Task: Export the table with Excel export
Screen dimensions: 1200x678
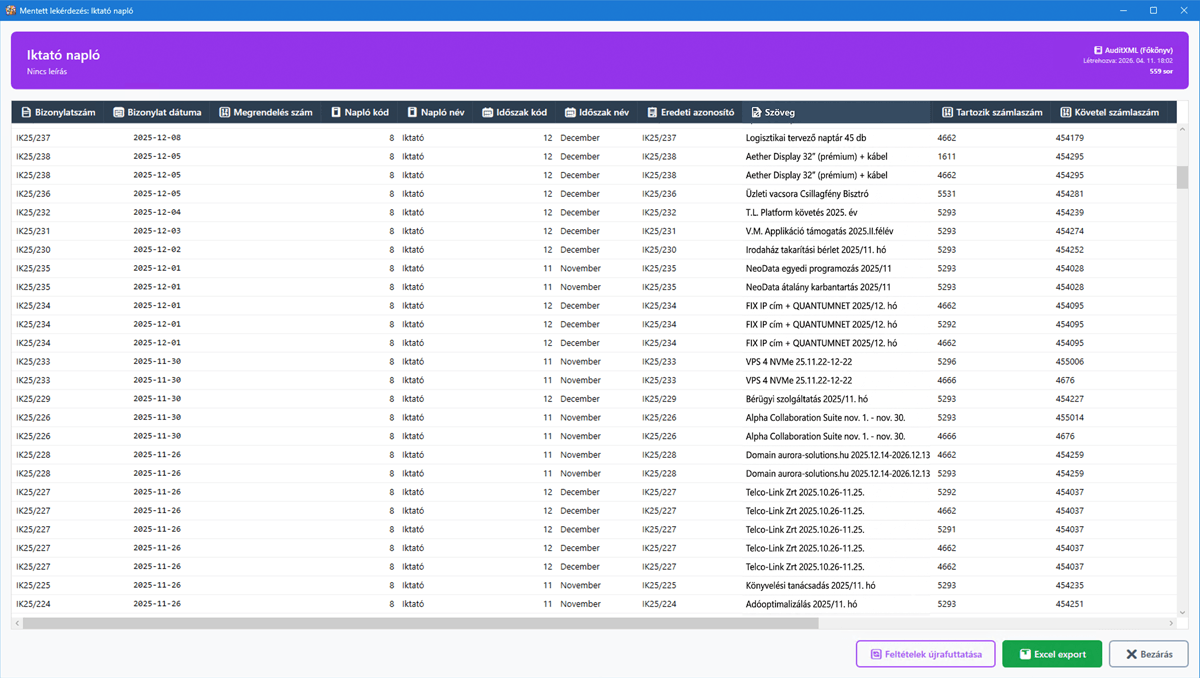Action: pyautogui.click(x=1051, y=654)
